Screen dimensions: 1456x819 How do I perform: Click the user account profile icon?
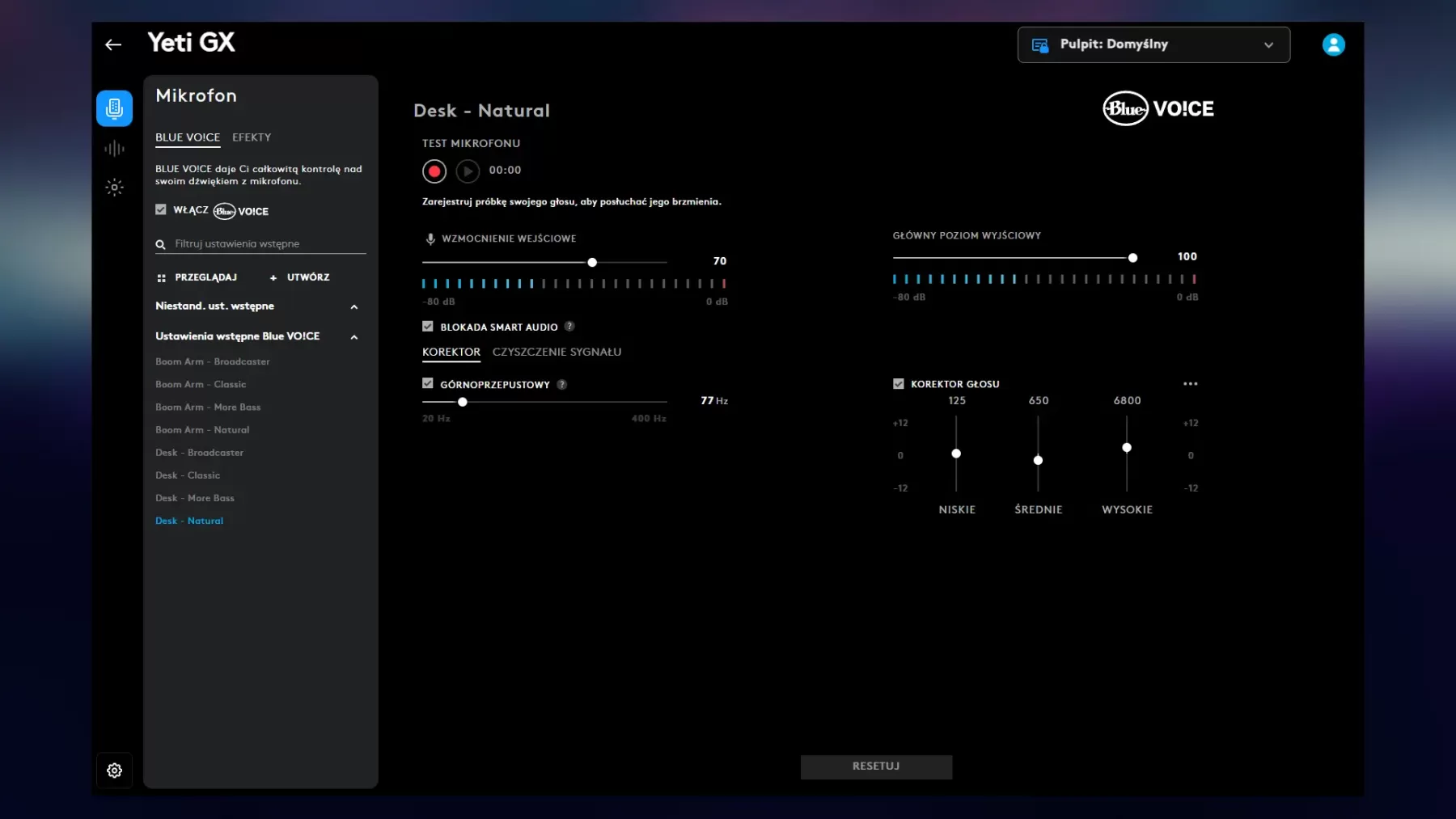coord(1333,44)
